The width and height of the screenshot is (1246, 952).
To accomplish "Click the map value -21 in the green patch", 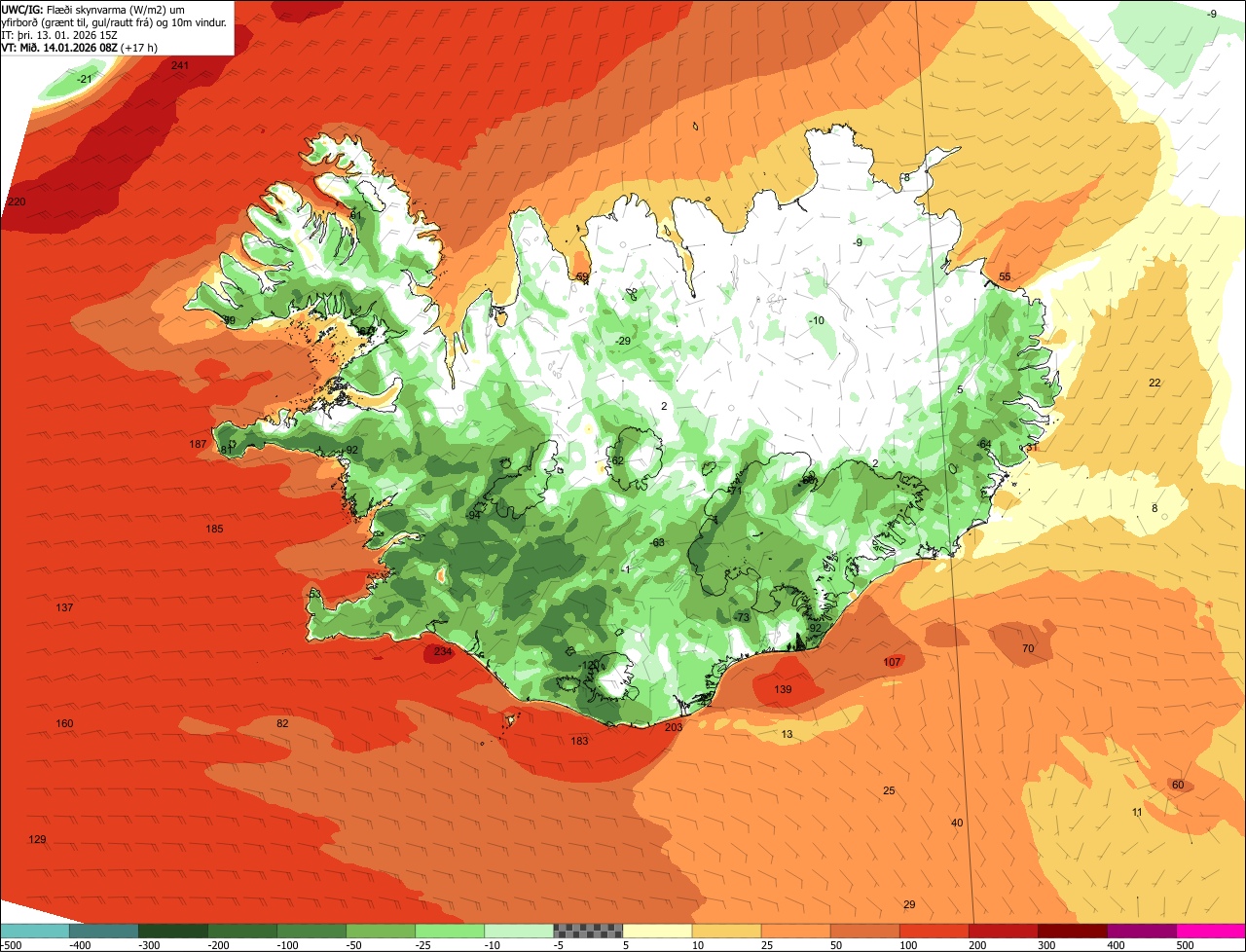I will [x=85, y=79].
